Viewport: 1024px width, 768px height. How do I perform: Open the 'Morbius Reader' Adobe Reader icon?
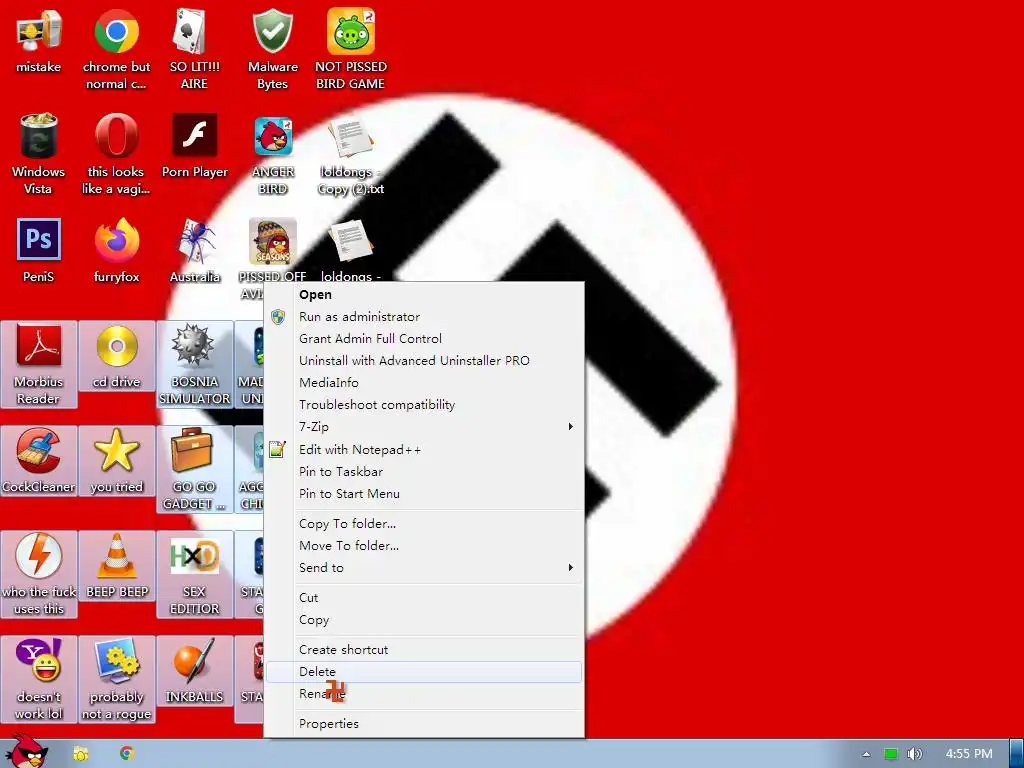(x=39, y=364)
